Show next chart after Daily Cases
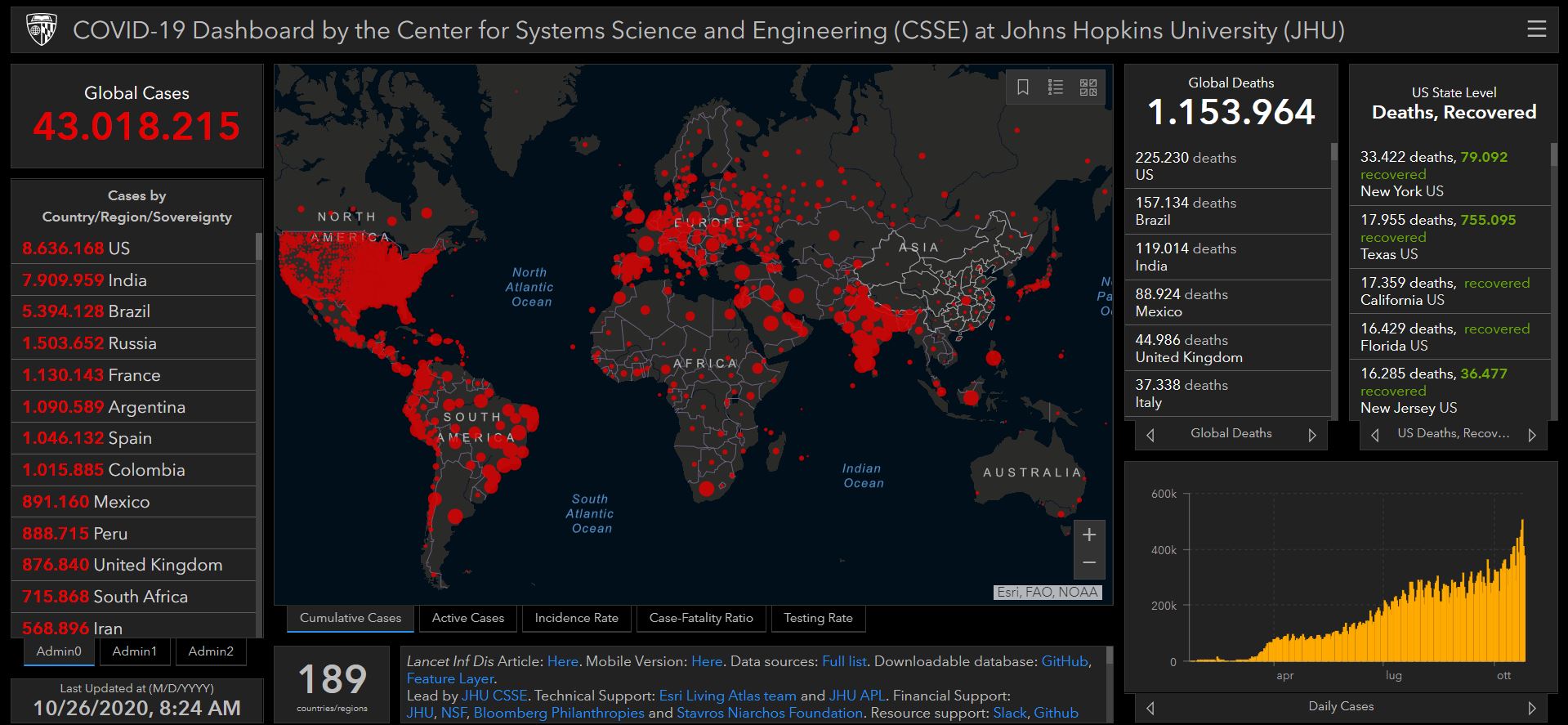 coord(1532,708)
